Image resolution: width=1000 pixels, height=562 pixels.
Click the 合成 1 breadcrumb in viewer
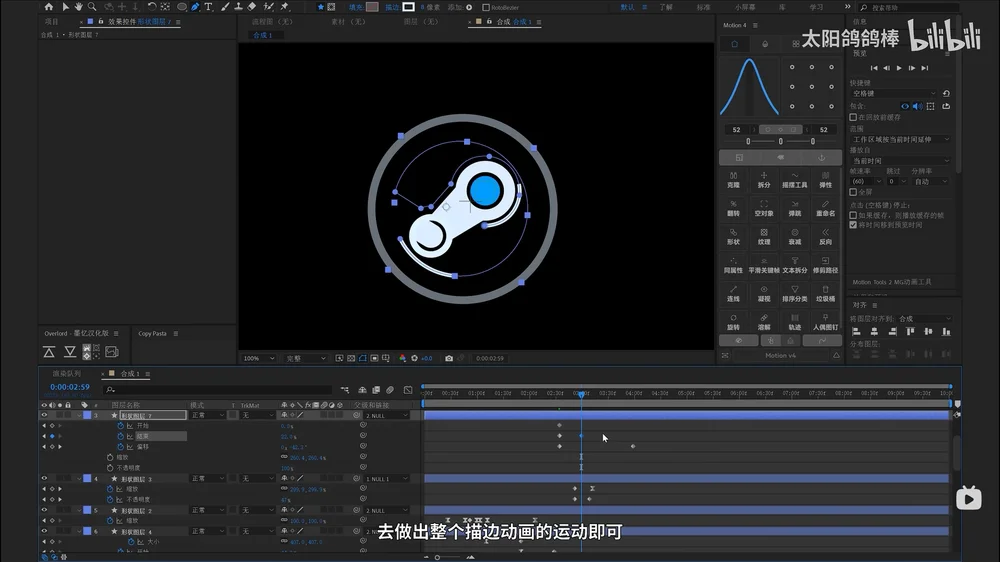click(x=262, y=35)
